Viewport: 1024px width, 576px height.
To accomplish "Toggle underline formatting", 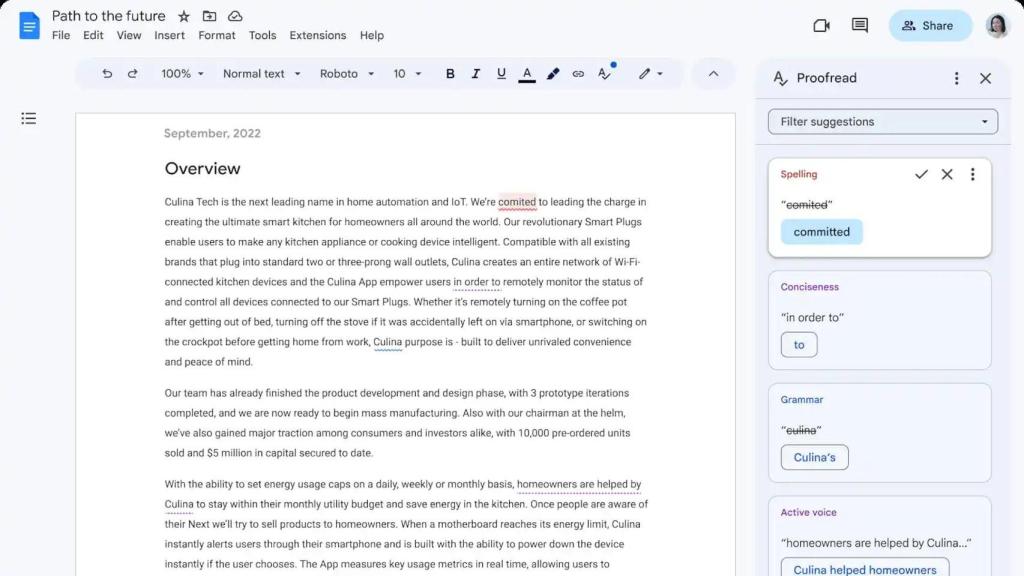I will click(x=501, y=73).
